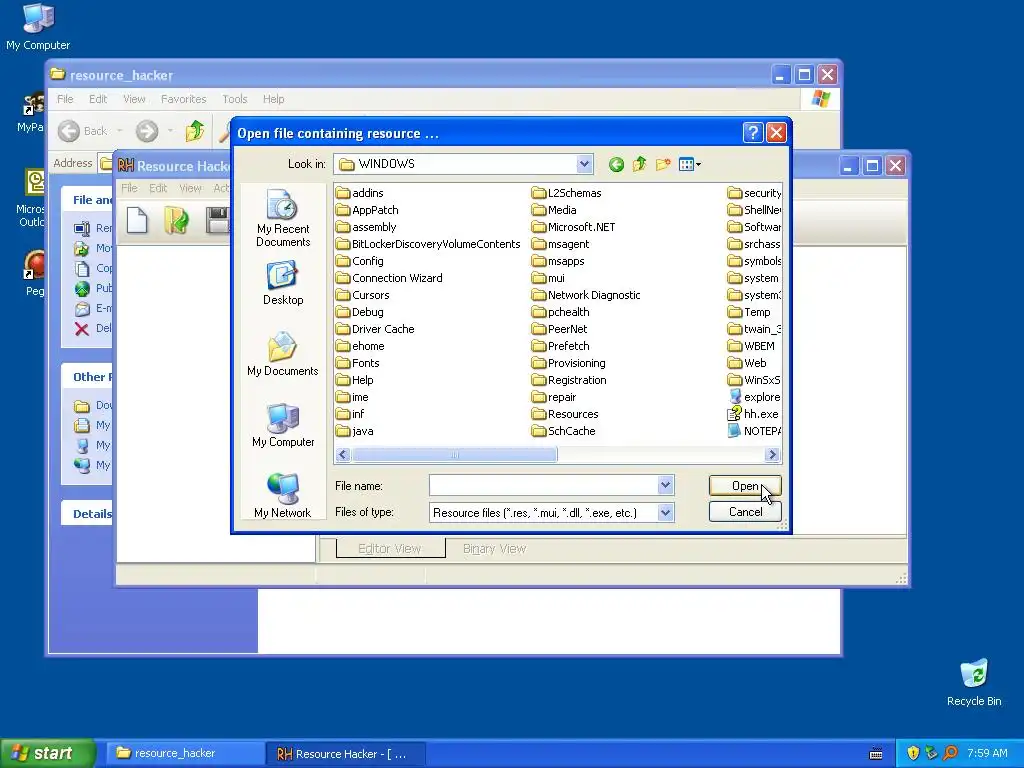
Task: Open the Help menu in Explorer window
Action: click(x=274, y=99)
